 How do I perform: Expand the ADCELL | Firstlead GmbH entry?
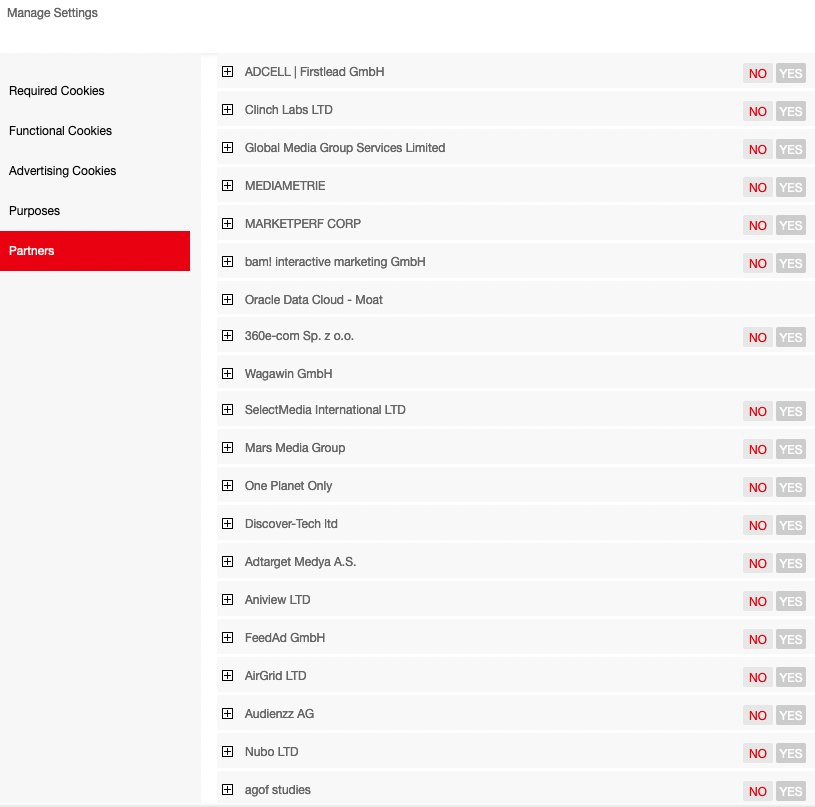227,72
